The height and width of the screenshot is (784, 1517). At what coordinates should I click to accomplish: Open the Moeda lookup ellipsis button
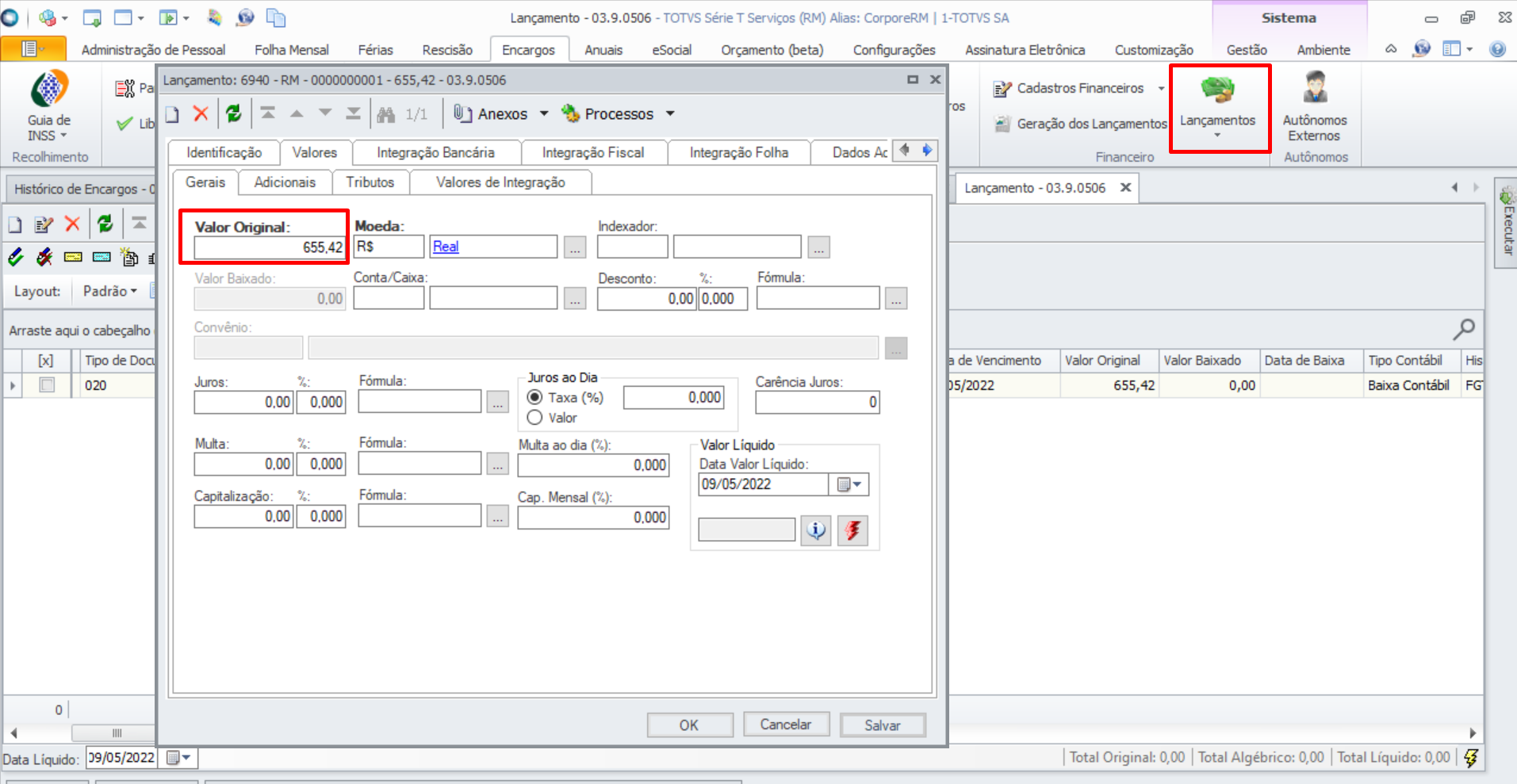[x=575, y=247]
